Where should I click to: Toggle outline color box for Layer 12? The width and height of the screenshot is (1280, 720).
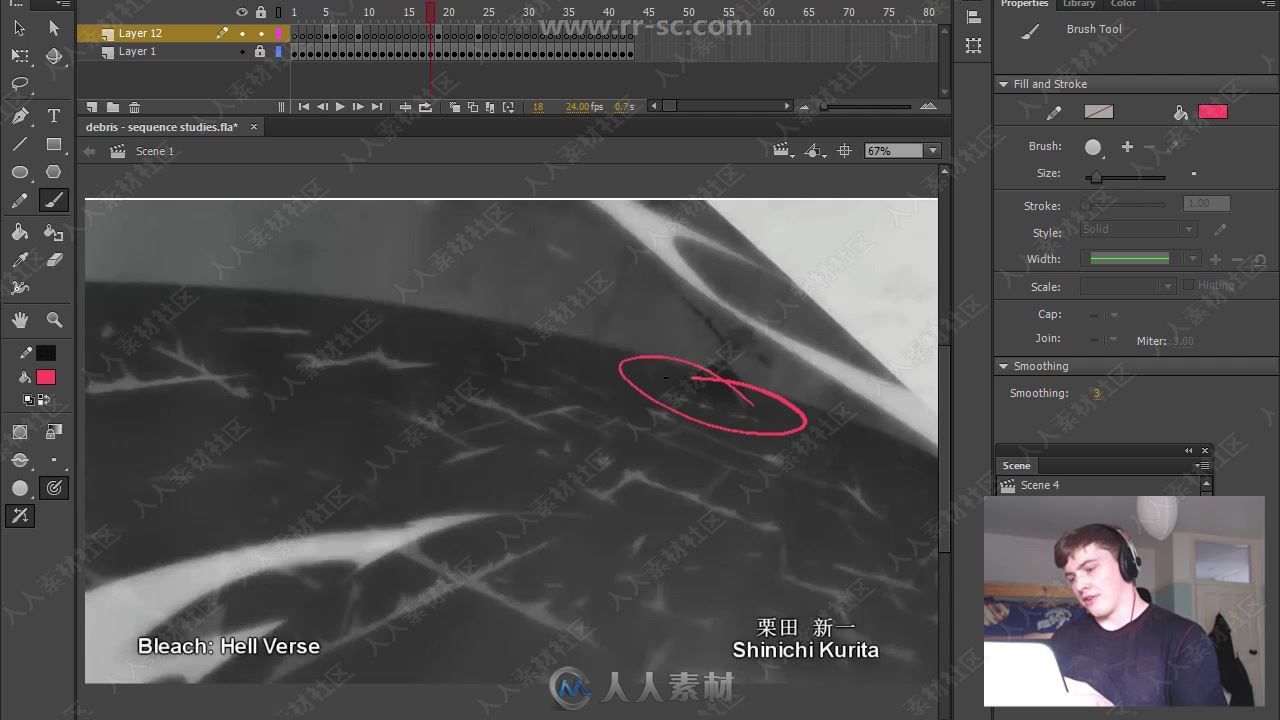click(279, 33)
